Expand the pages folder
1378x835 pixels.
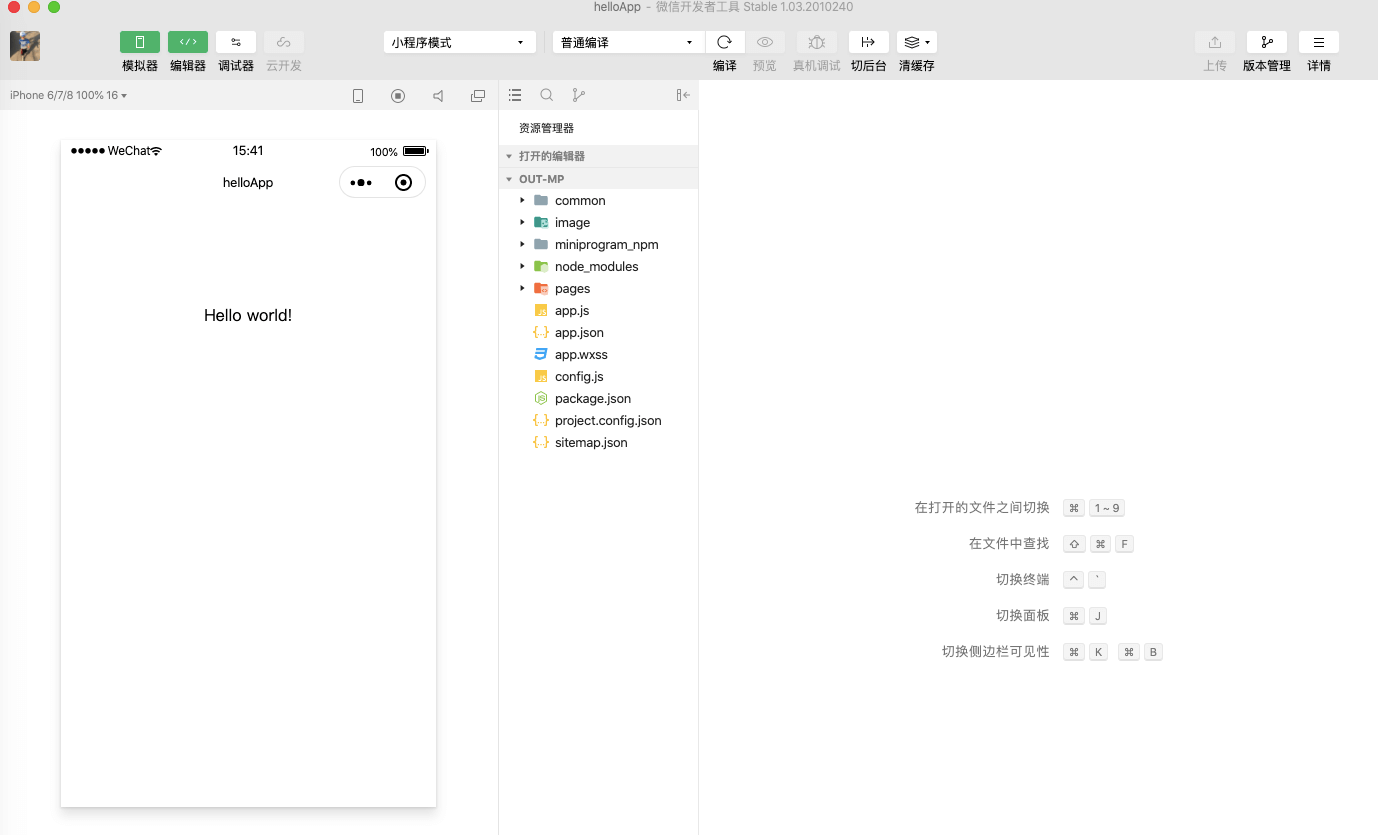pyautogui.click(x=521, y=288)
